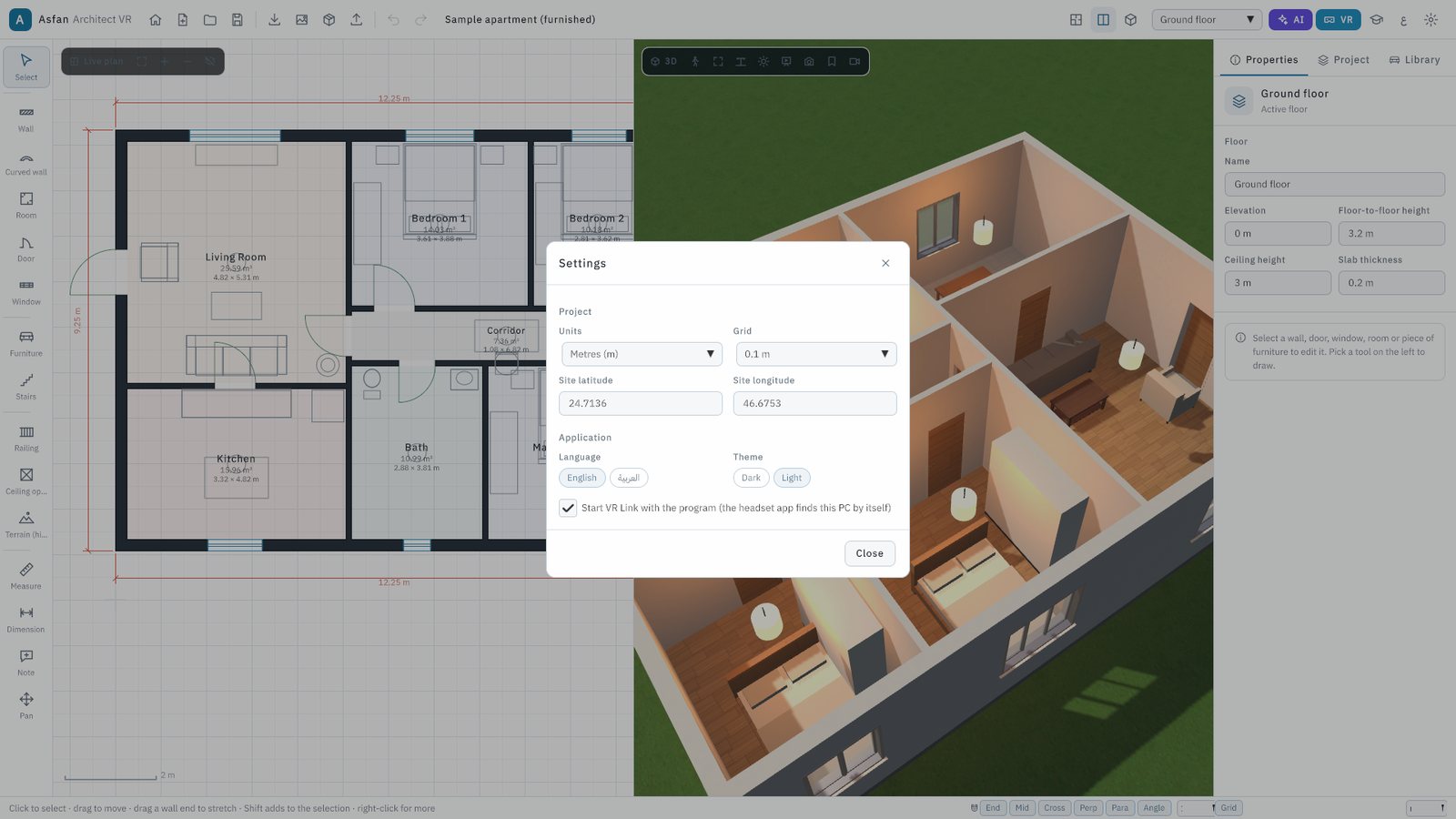The height and width of the screenshot is (819, 1456).
Task: Add a Note with the Note tool
Action: tap(26, 663)
